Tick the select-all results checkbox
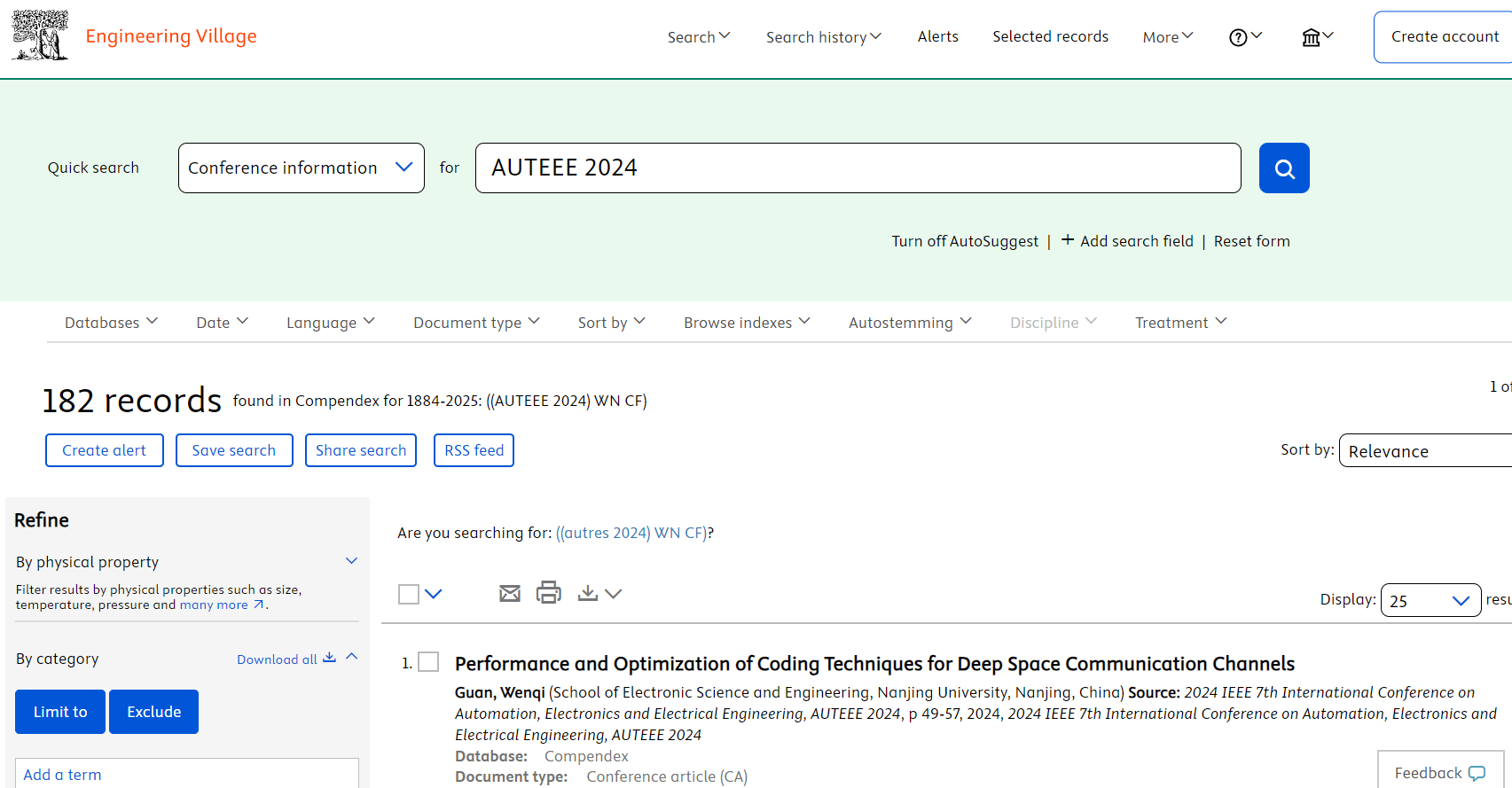Screen dimensions: 1512x788 click(409, 594)
